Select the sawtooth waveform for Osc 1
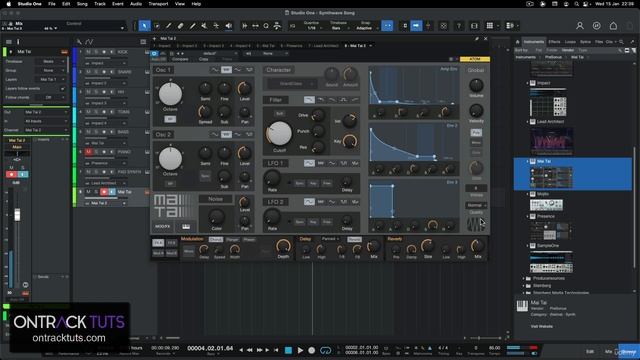 coord(226,70)
